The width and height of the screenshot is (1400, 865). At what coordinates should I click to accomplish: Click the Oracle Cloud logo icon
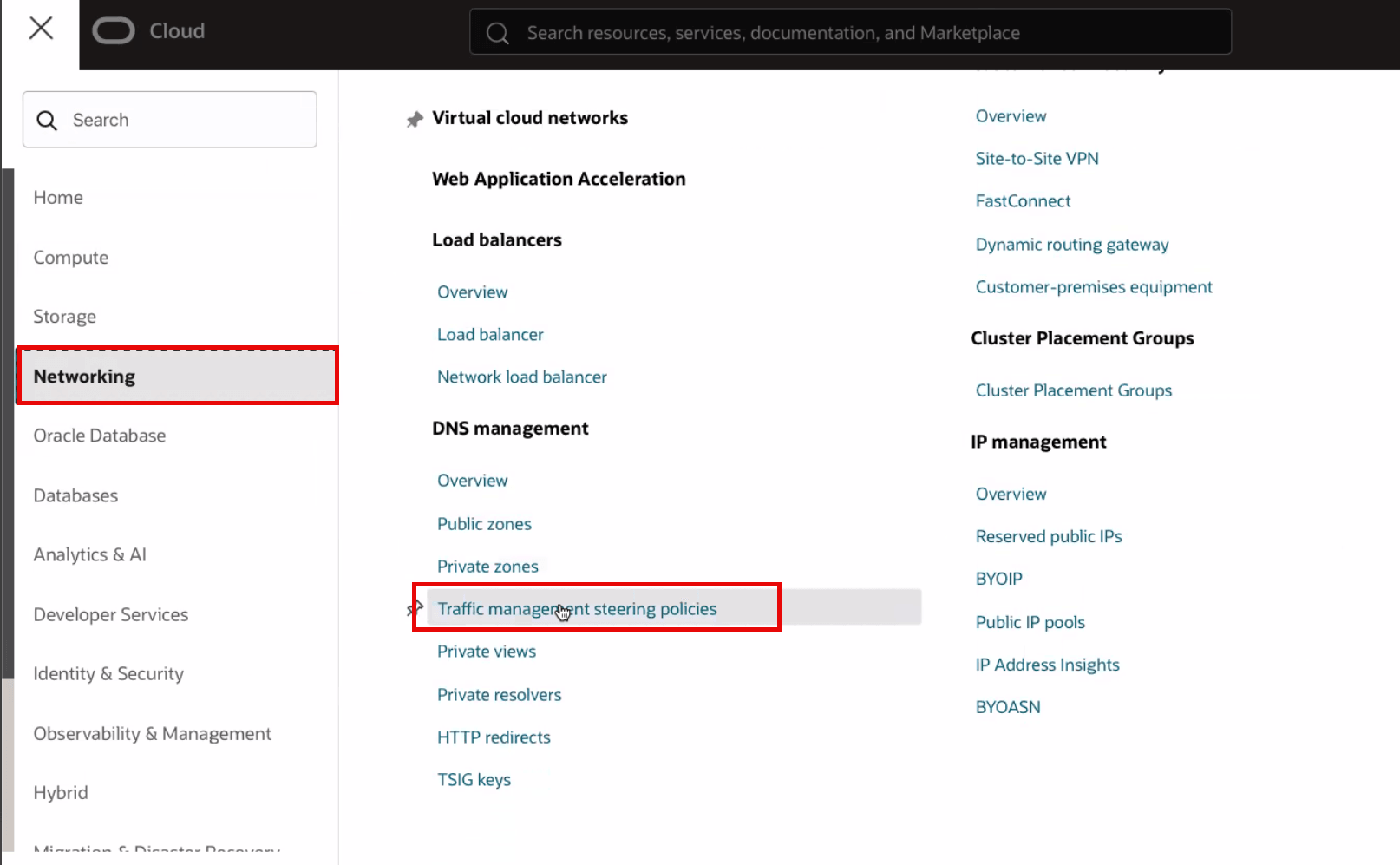point(114,31)
